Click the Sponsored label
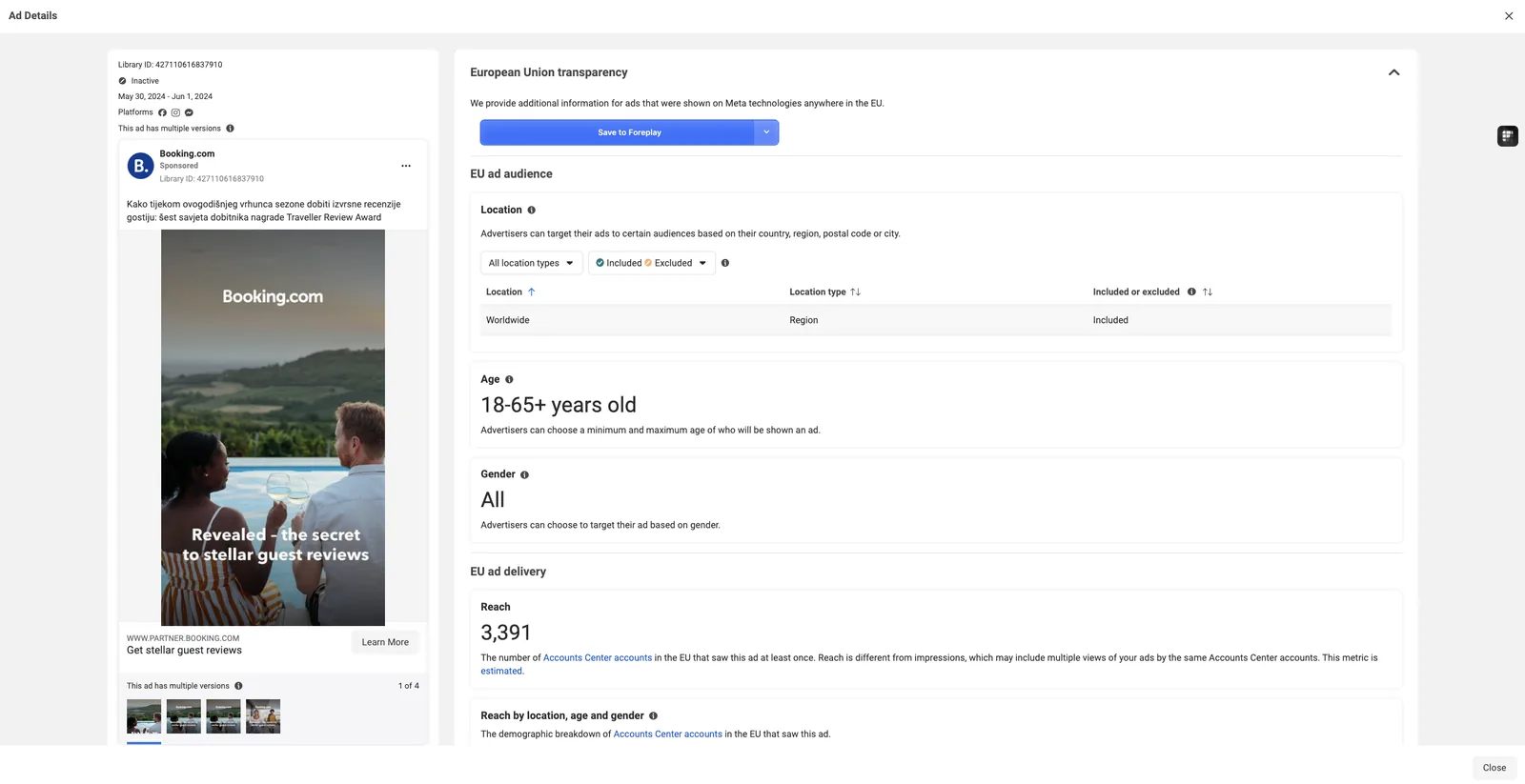 click(179, 166)
